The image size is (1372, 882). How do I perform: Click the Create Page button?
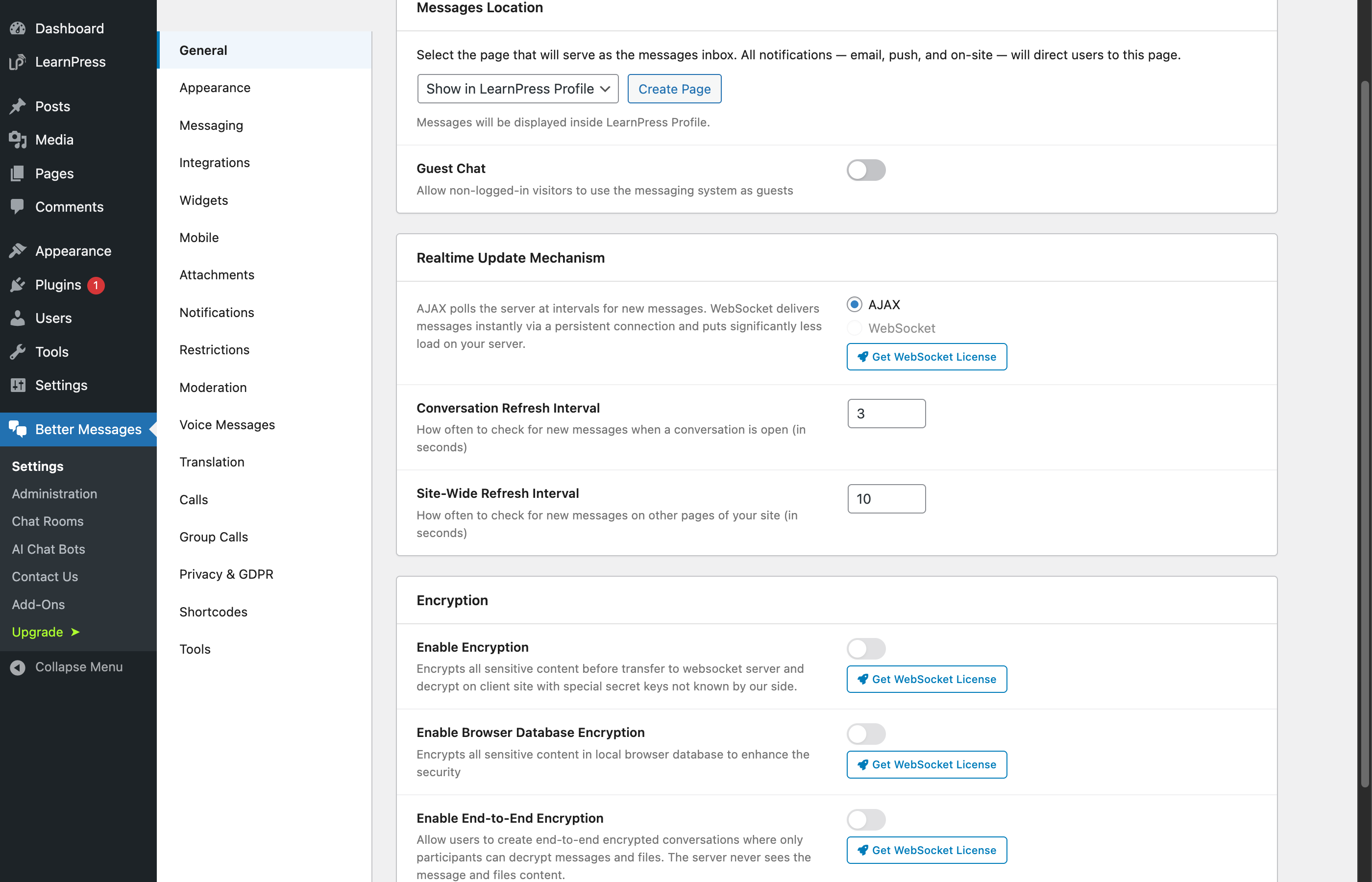click(674, 89)
